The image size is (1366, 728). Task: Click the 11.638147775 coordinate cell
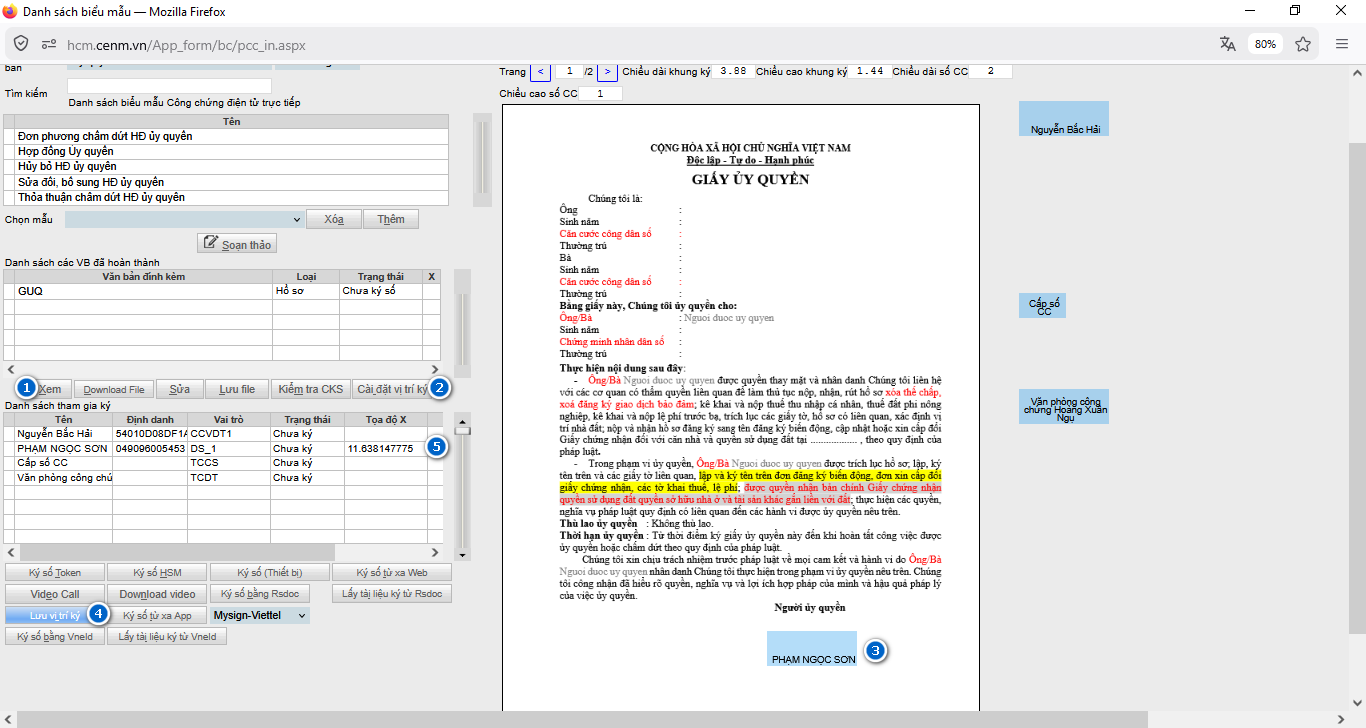point(386,449)
